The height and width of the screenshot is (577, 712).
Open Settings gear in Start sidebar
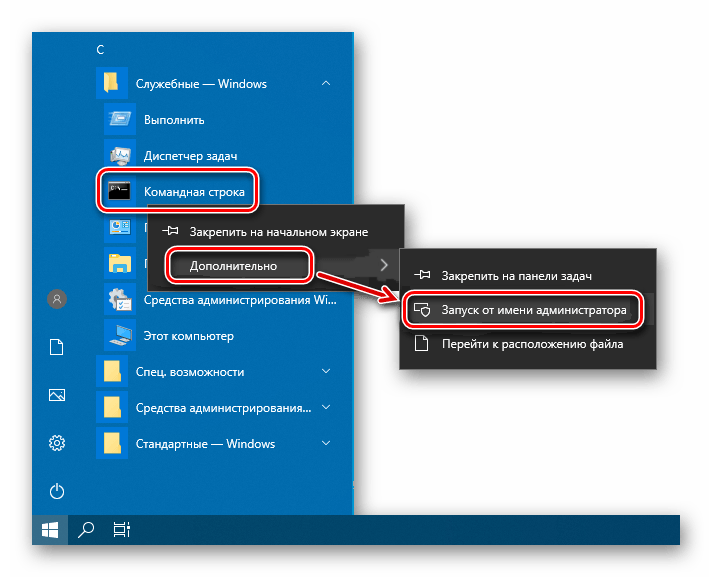point(57,443)
